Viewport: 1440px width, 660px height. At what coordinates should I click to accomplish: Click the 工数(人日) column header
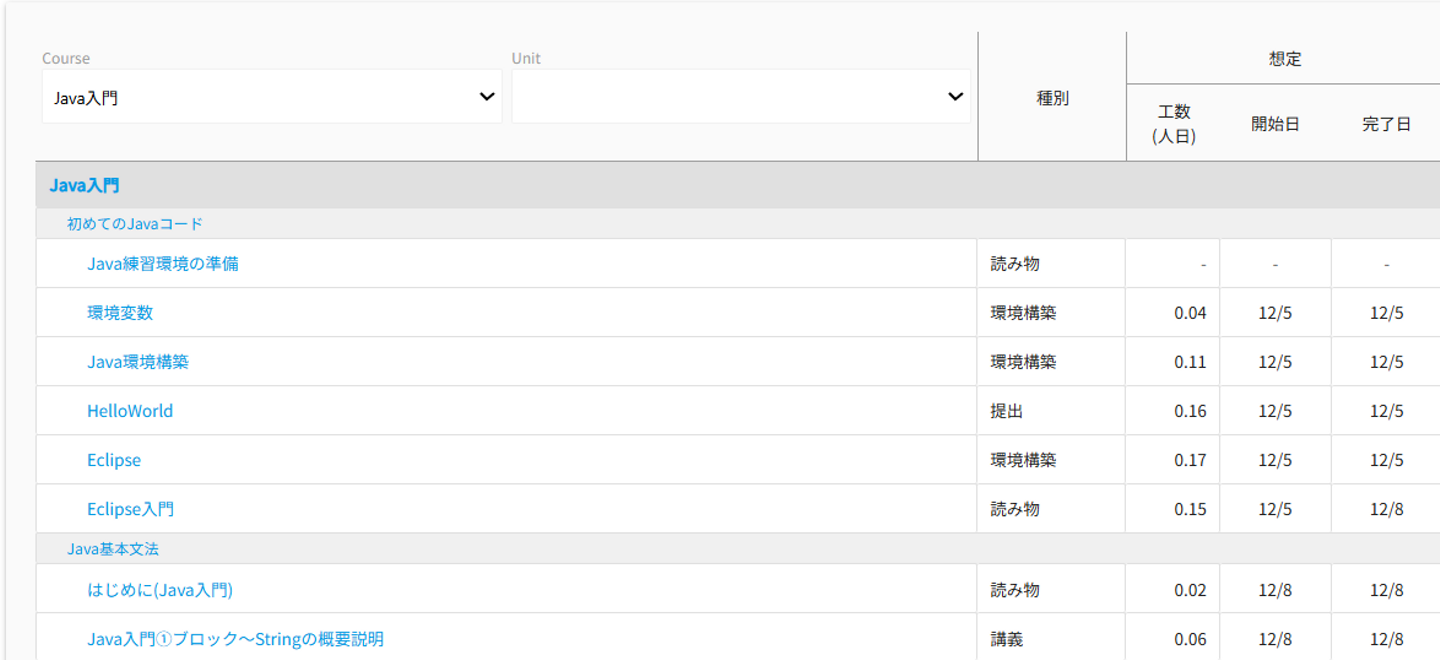[1174, 124]
